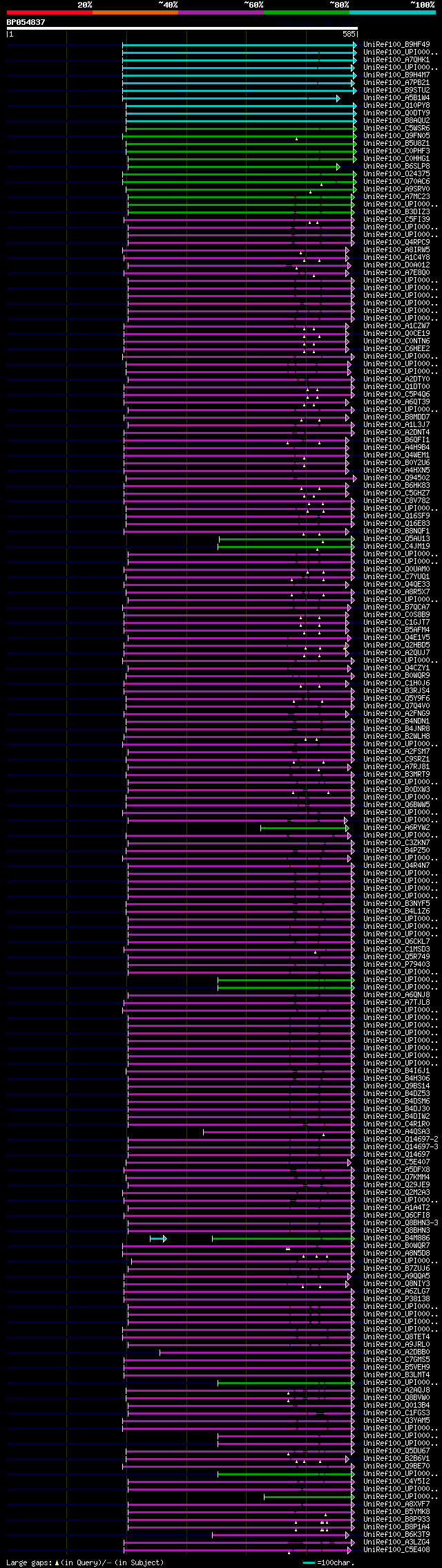This screenshot has width=442, height=1568.
Task: Click hit label UniRef100_A2DTY0
Action: tap(396, 379)
